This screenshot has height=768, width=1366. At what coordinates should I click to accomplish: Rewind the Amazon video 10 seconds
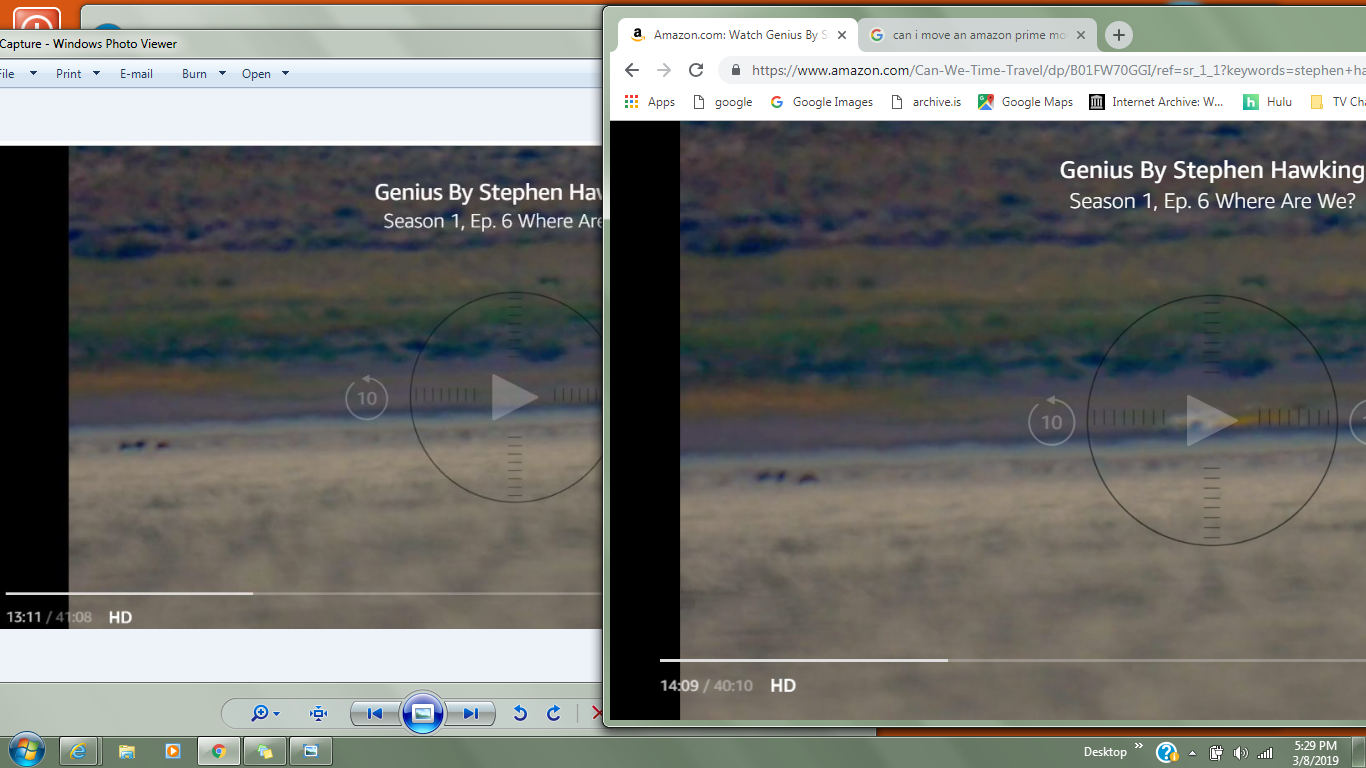pos(1051,422)
